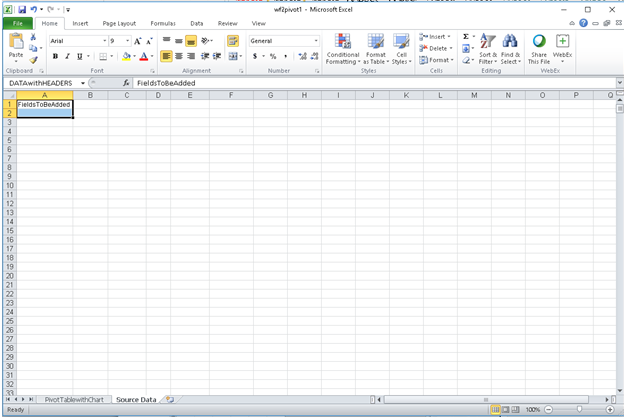Switch to Normal view in status bar
The height and width of the screenshot is (418, 624).
tap(495, 409)
